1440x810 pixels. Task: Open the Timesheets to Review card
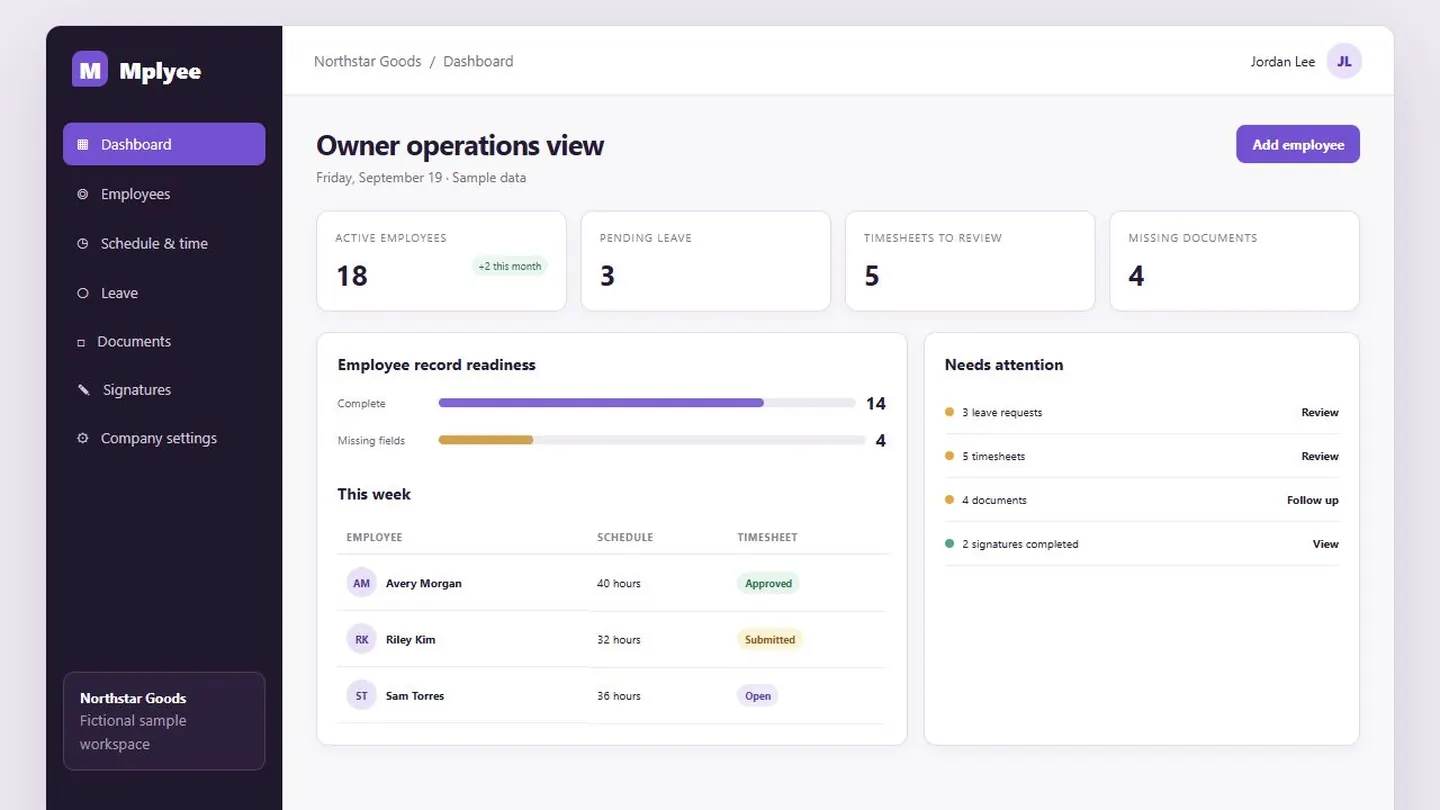tap(970, 261)
